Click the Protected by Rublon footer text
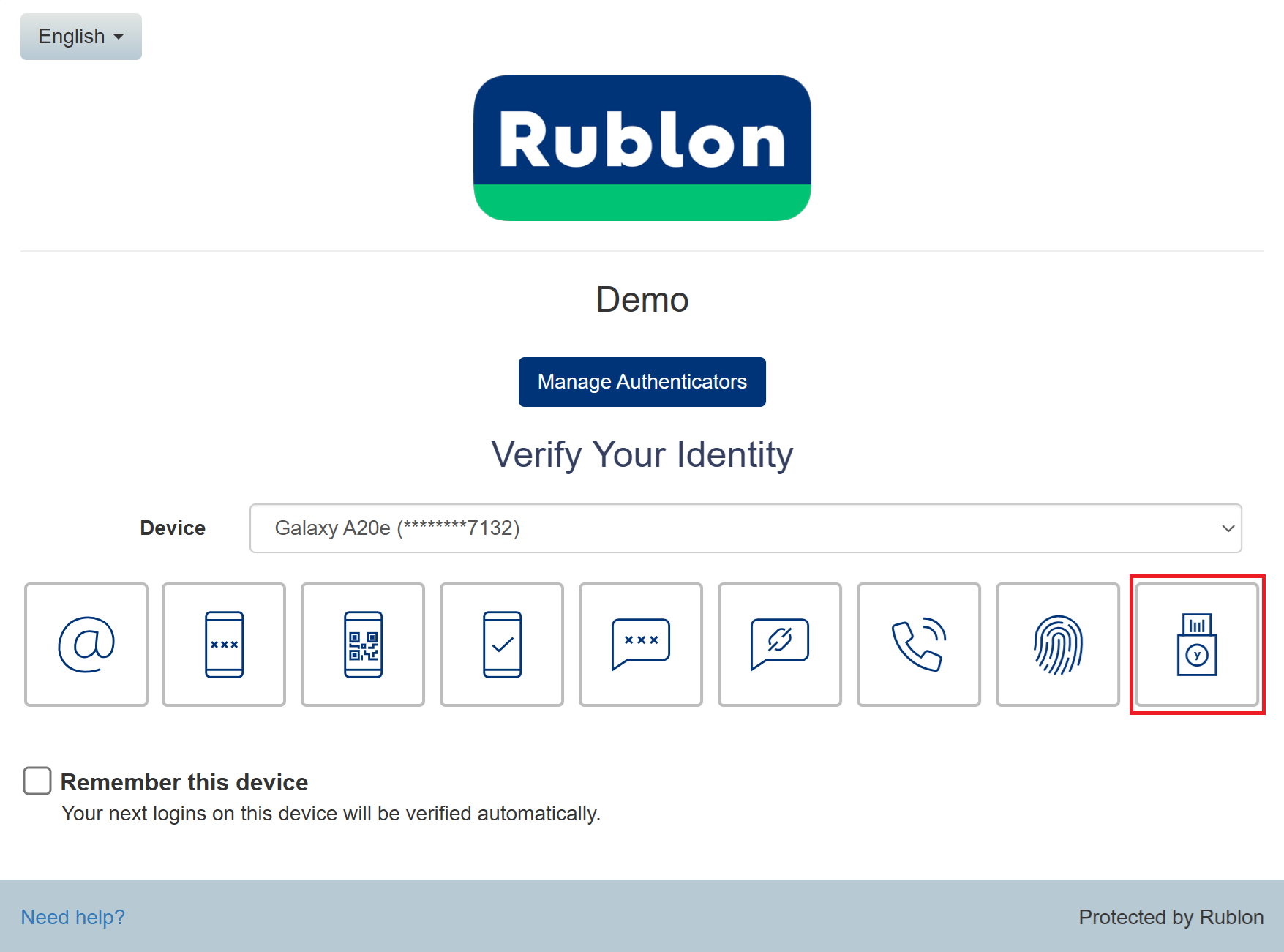Screen dimensions: 1284x952 coord(1171,917)
